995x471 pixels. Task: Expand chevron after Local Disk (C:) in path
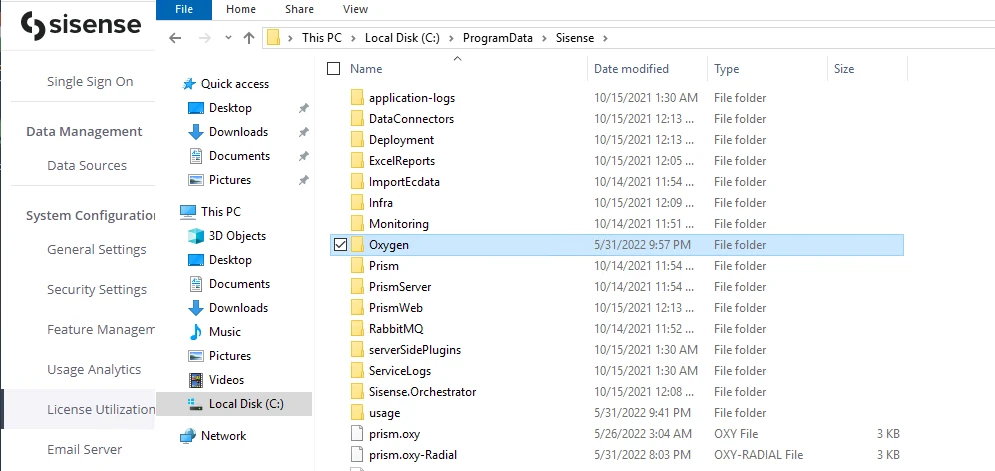451,38
